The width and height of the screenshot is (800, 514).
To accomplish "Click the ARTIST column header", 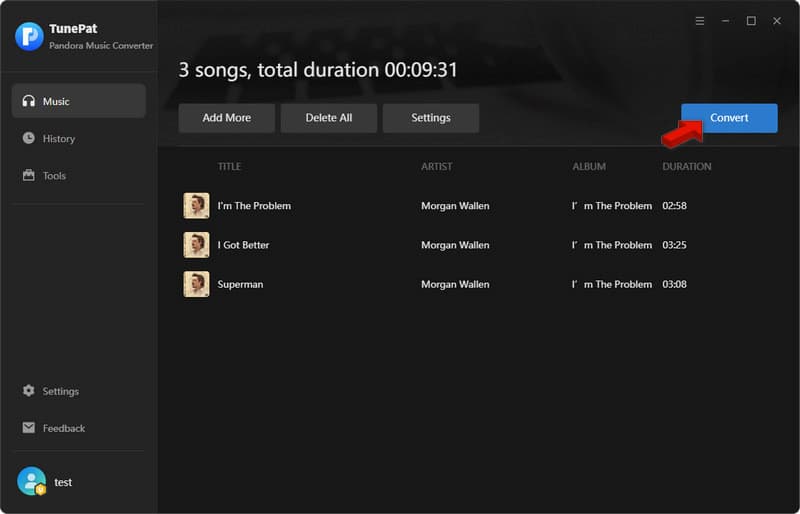I will pos(437,166).
